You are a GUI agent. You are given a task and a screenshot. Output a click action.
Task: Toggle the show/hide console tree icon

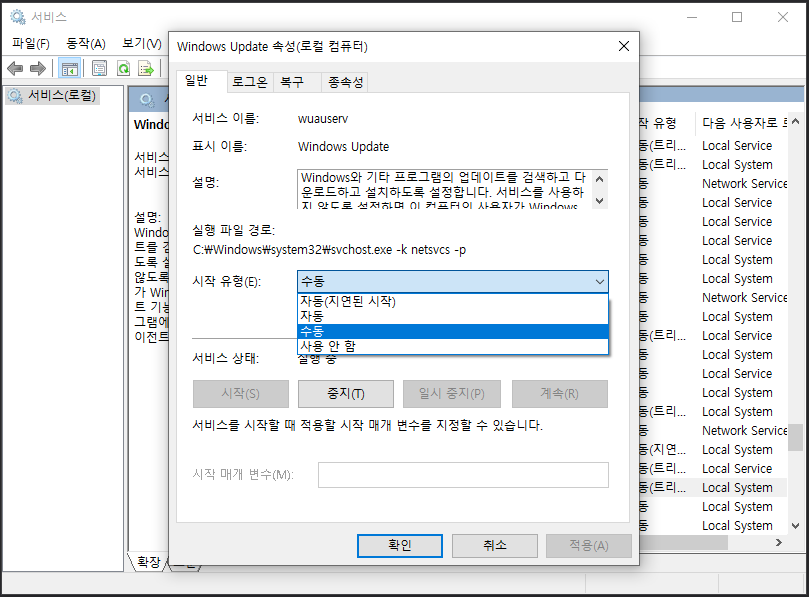[70, 68]
